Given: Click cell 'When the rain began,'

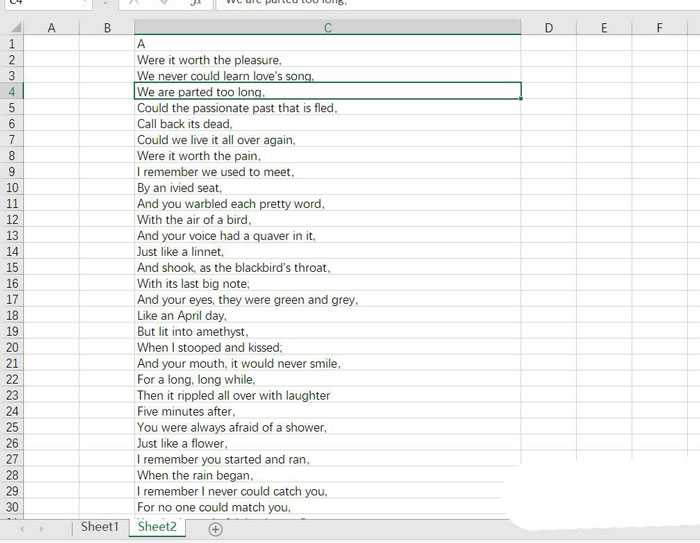Looking at the screenshot, I should [x=328, y=475].
